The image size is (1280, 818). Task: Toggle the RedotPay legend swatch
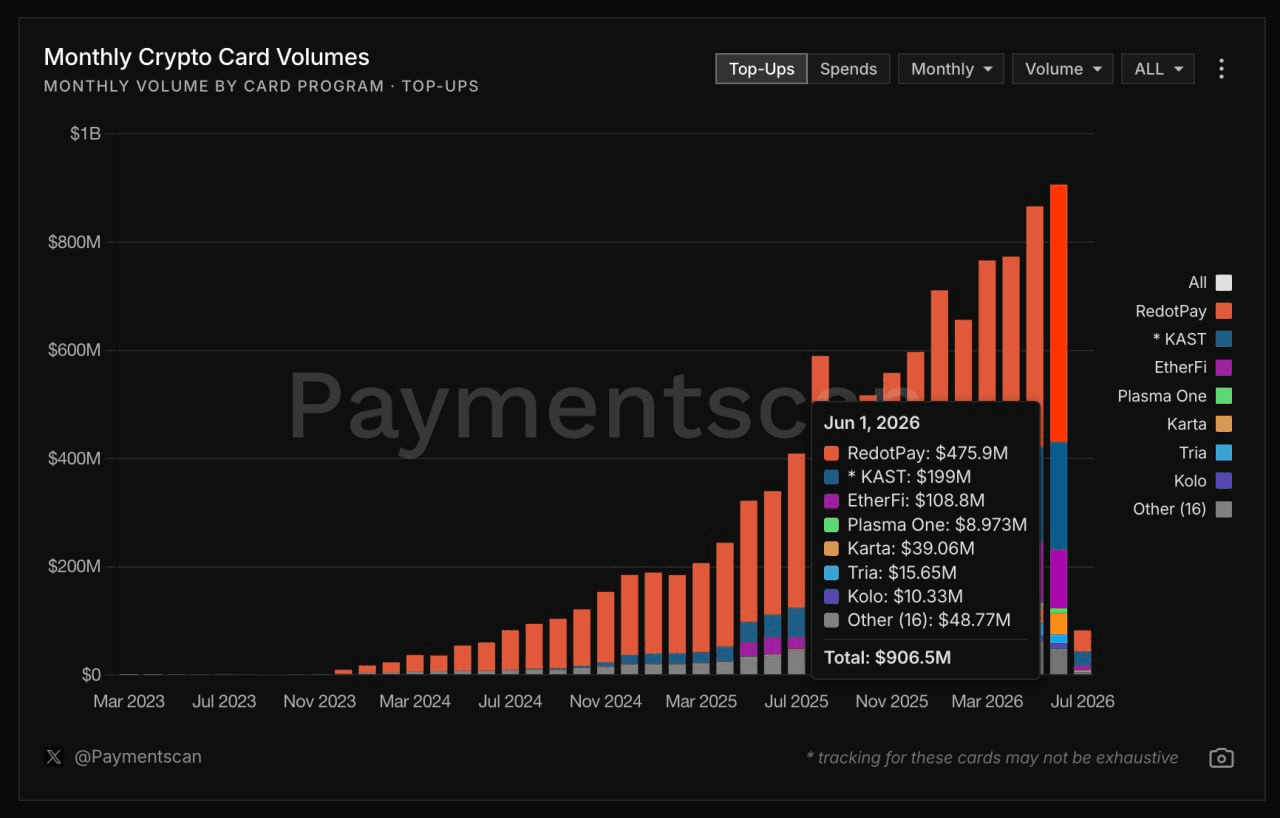coord(1224,311)
